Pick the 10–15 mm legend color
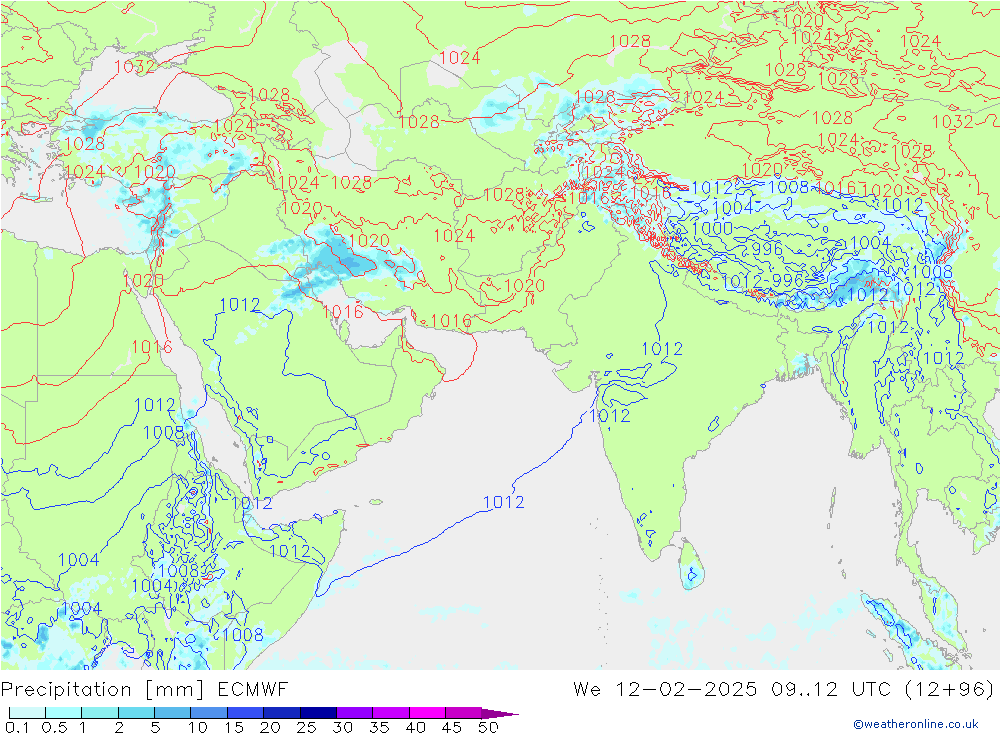Screen dimensions: 1000x733 (209, 713)
